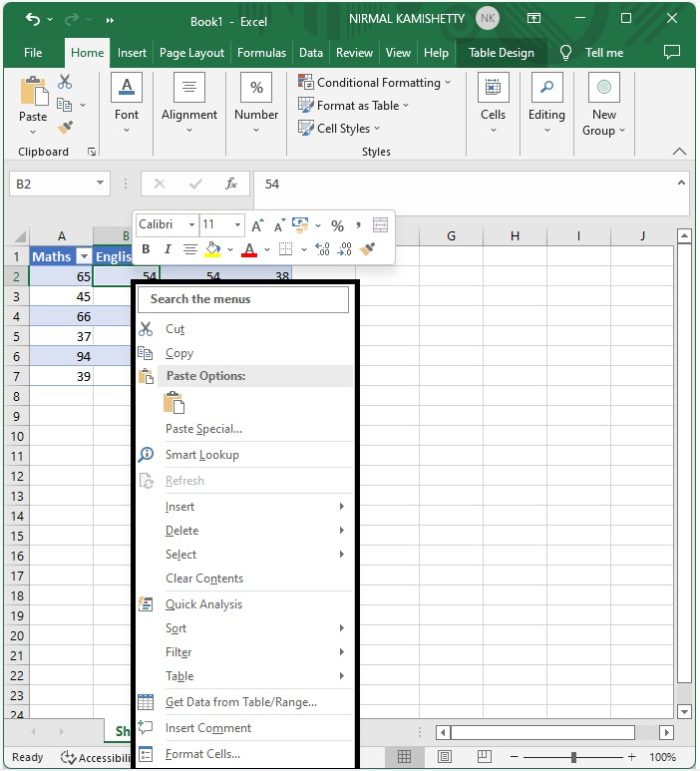Viewport: 700px width, 771px height.
Task: Click Increase Font Size in mini toolbar
Action: pos(257,225)
